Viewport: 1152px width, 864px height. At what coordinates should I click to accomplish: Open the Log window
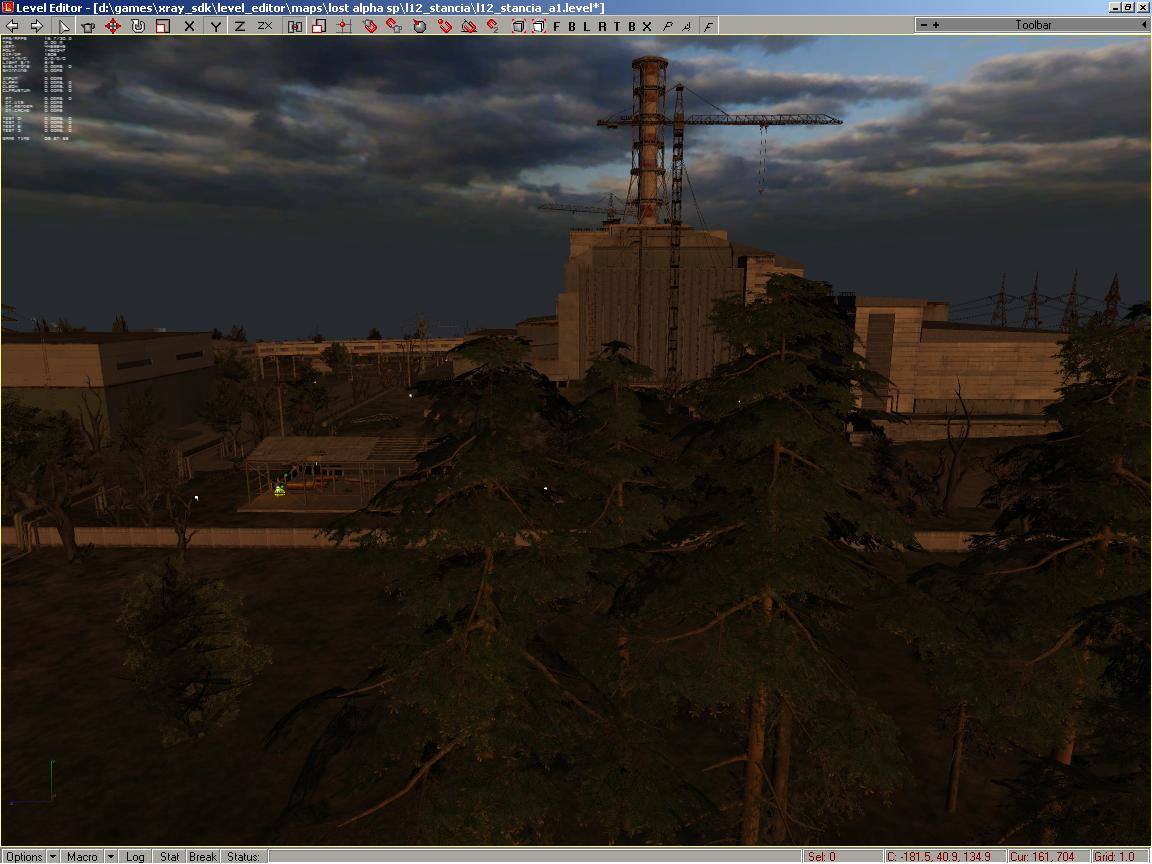click(135, 857)
